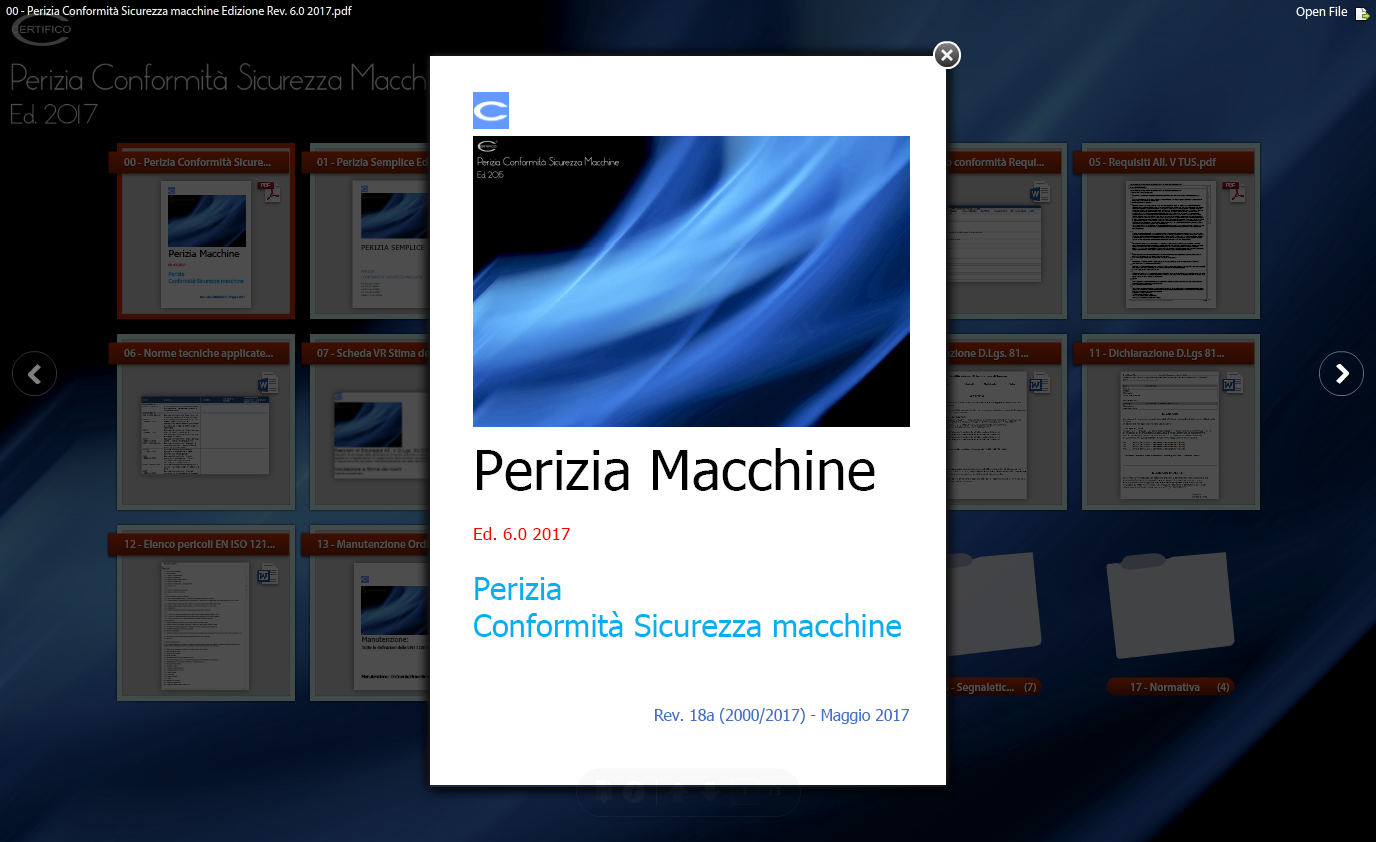Click the Open File icon
The height and width of the screenshot is (842, 1376).
[x=1362, y=13]
